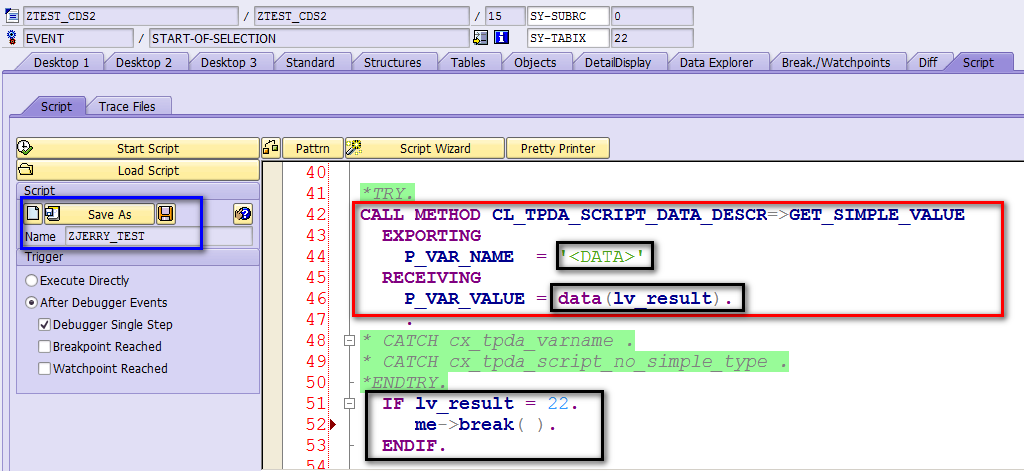Collapse the IF block at line 51
Screen dimensions: 1024x471
click(x=349, y=404)
